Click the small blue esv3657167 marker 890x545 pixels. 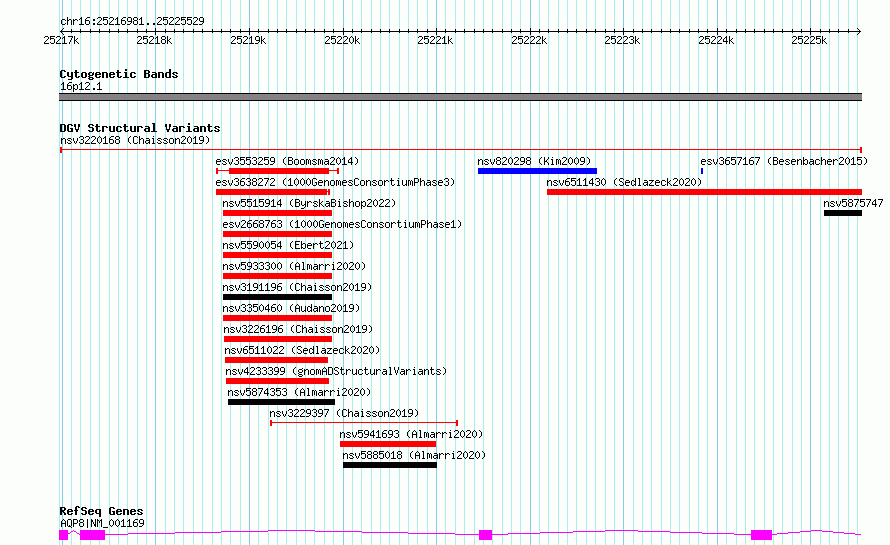[x=702, y=171]
